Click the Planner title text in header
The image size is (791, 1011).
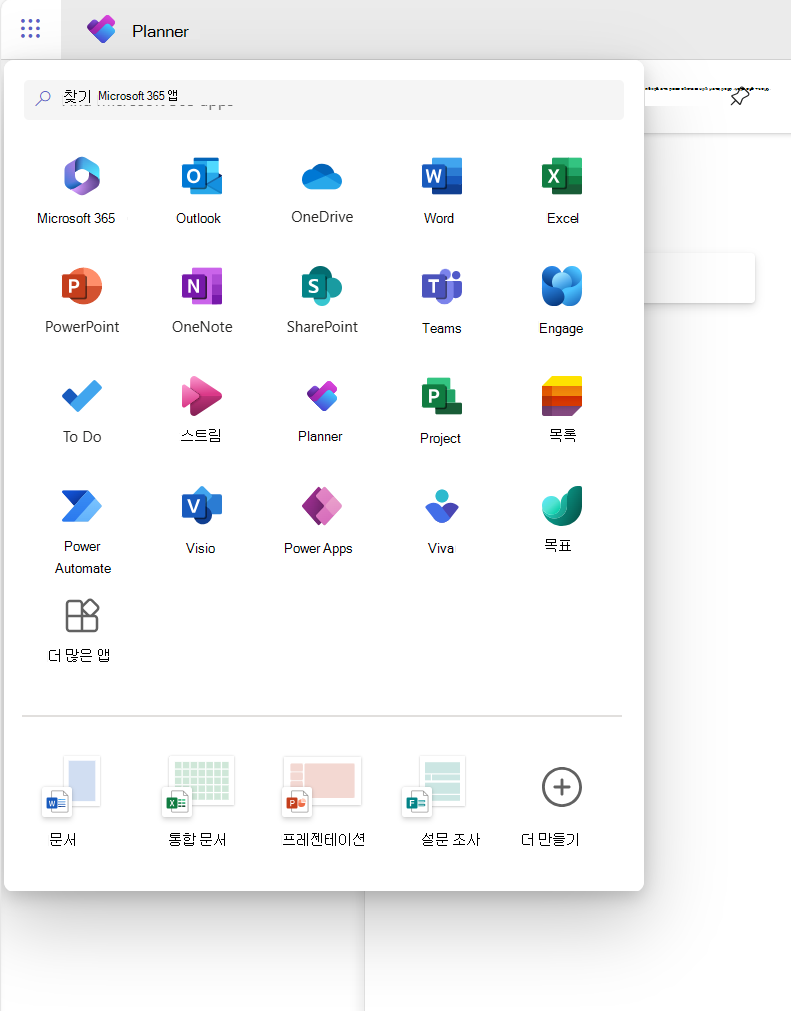pos(161,31)
